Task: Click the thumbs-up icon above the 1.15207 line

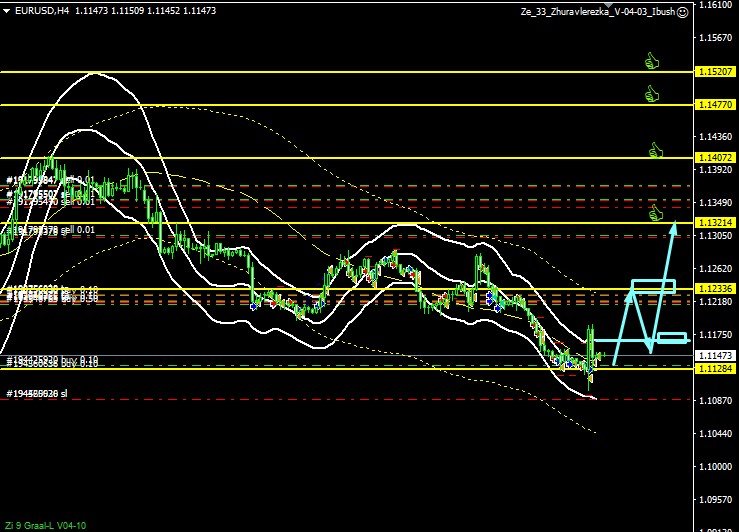Action: [652, 61]
